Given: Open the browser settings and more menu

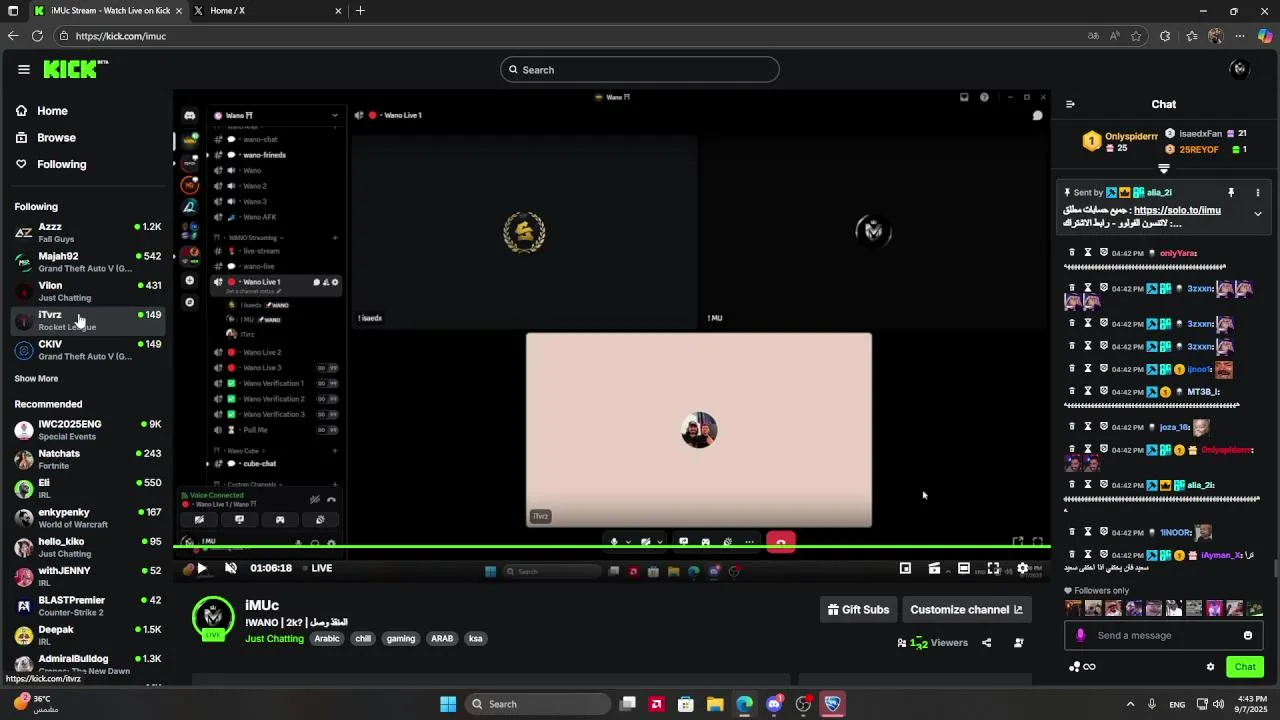Looking at the screenshot, I should click(x=1240, y=36).
